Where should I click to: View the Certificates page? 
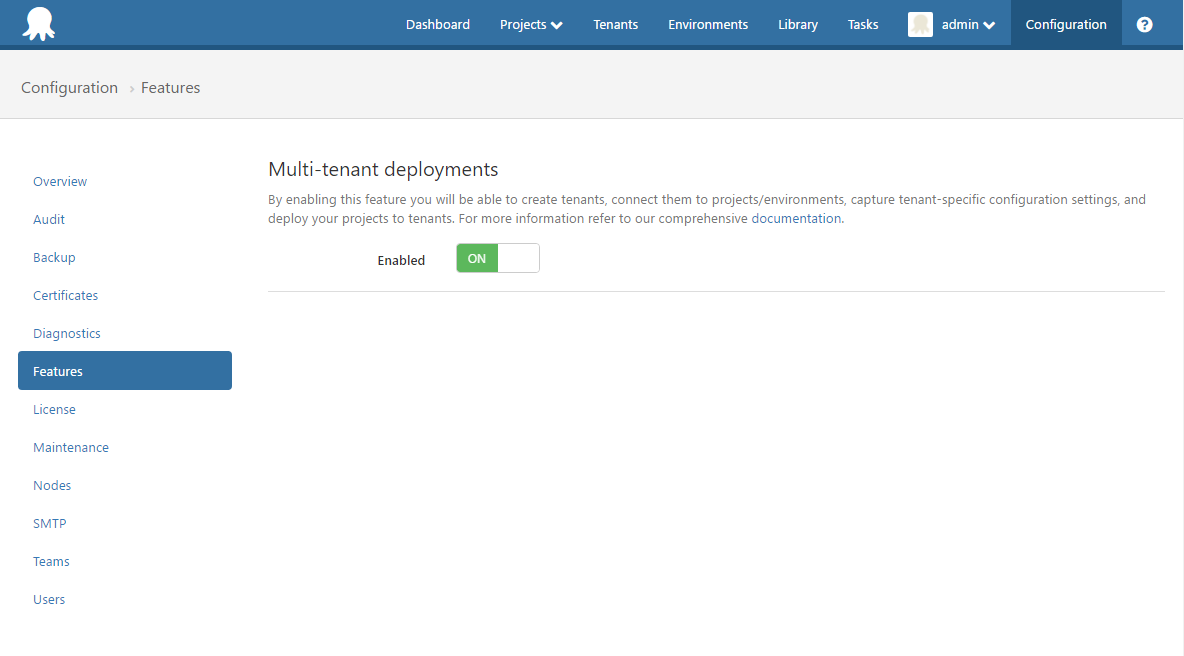pos(65,295)
